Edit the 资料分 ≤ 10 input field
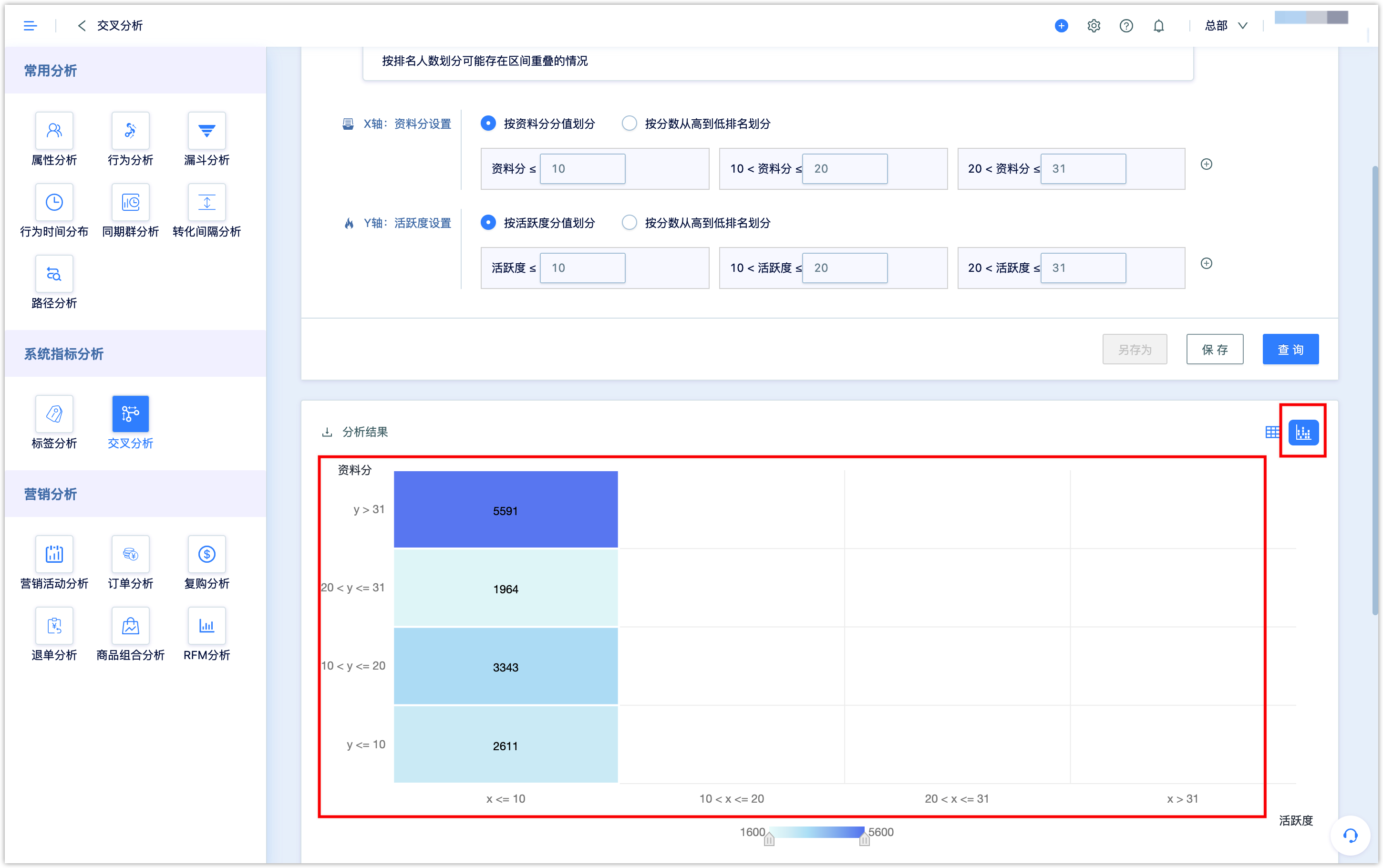 coord(582,169)
